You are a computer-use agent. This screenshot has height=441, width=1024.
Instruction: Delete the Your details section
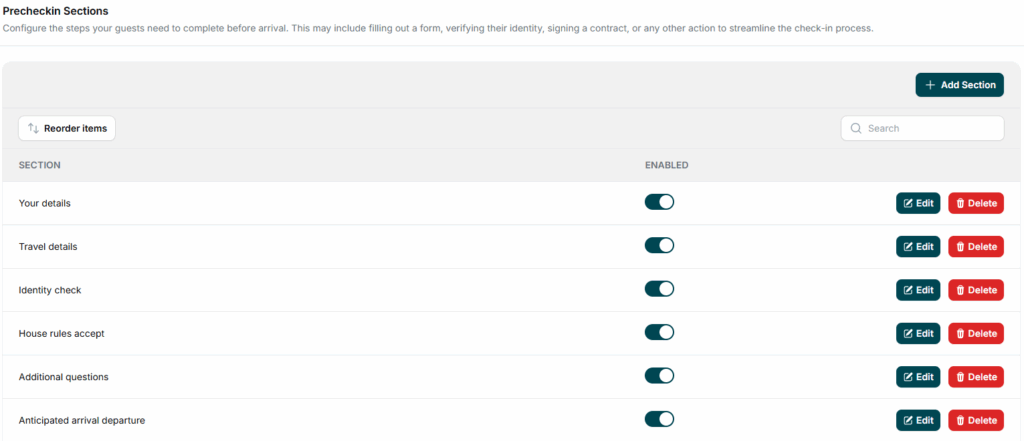point(975,203)
